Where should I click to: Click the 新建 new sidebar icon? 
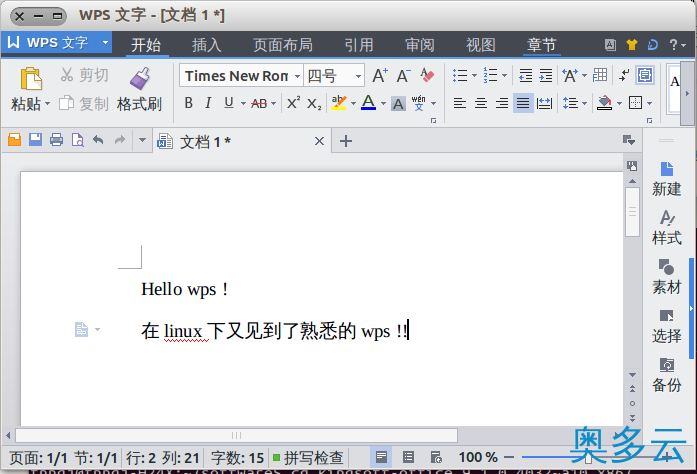667,179
